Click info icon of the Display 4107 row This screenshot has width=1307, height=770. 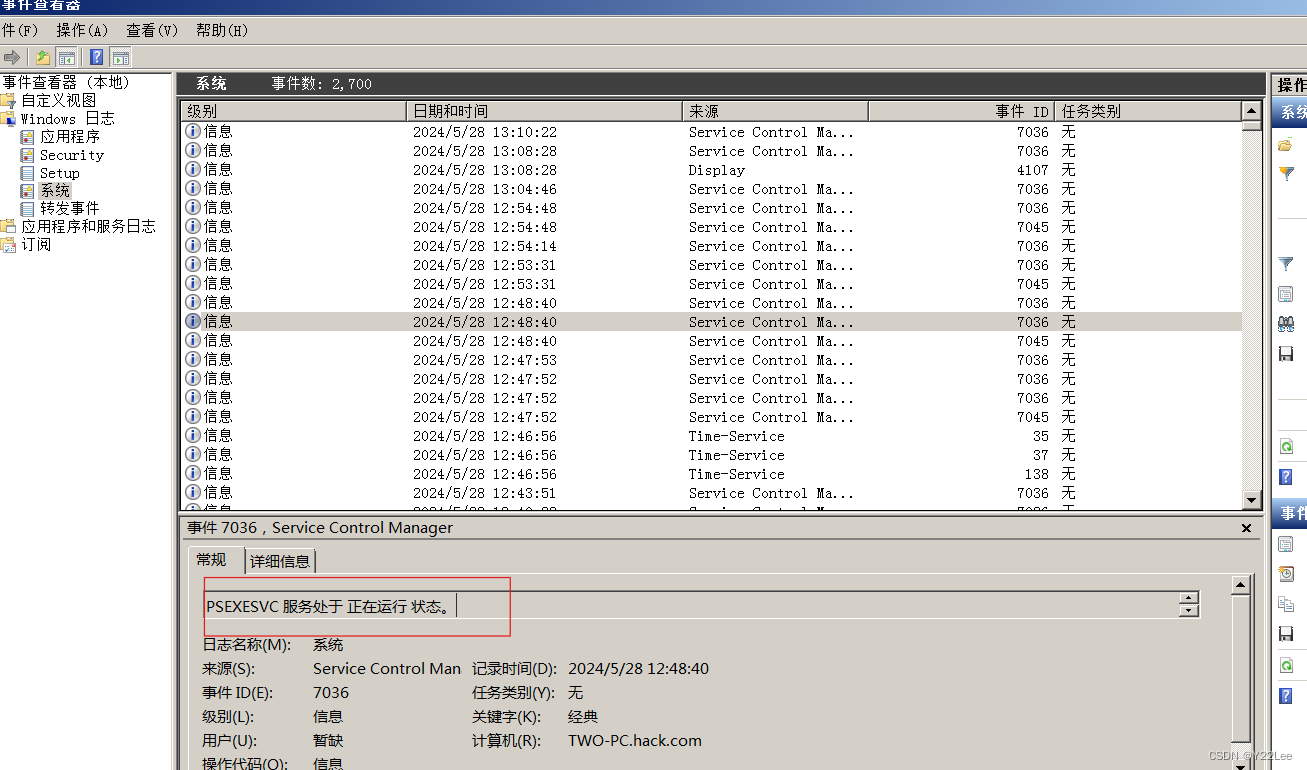[x=193, y=169]
